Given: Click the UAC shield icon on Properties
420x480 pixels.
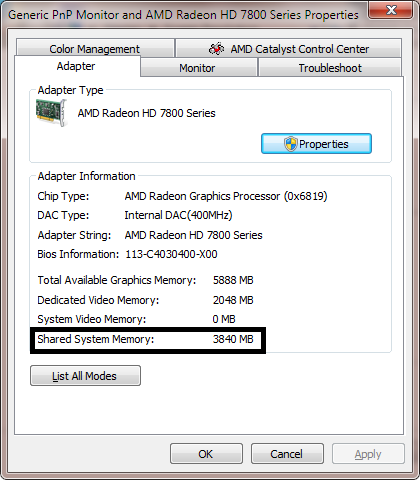Looking at the screenshot, I should click(290, 144).
